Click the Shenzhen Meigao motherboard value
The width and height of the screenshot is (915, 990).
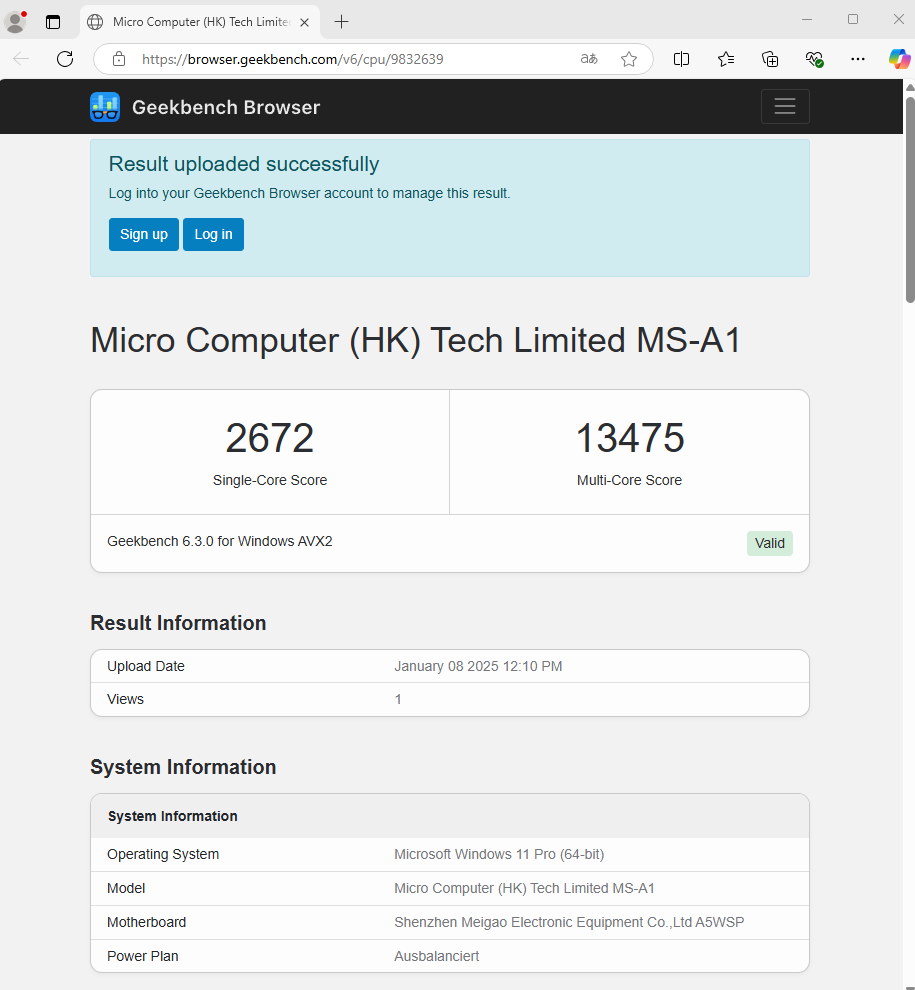(x=569, y=922)
